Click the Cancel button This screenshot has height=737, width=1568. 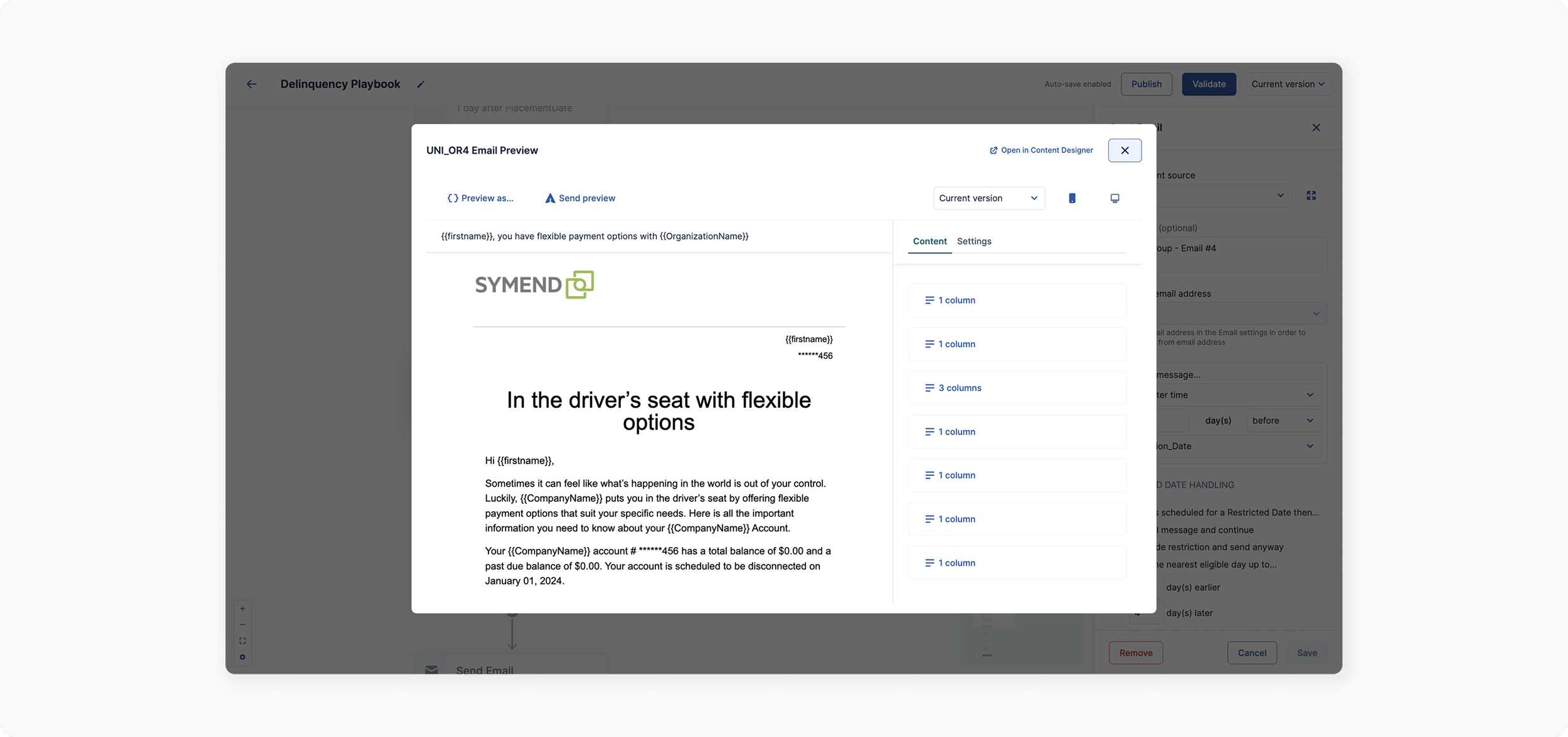(1252, 653)
